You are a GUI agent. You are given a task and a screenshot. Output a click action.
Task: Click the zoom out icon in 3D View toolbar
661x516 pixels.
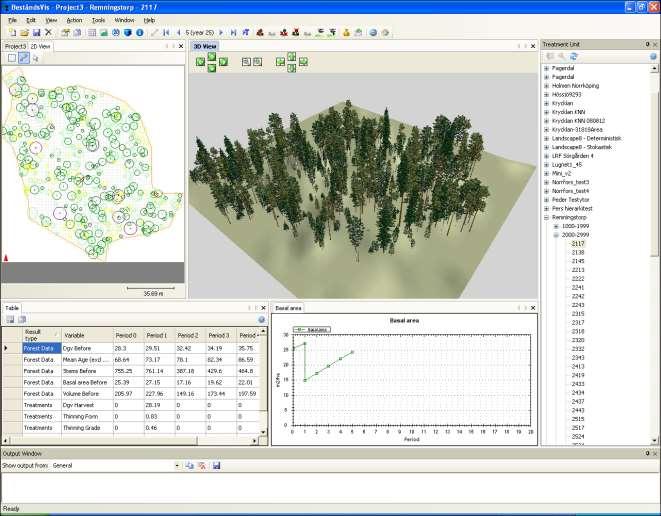click(258, 62)
